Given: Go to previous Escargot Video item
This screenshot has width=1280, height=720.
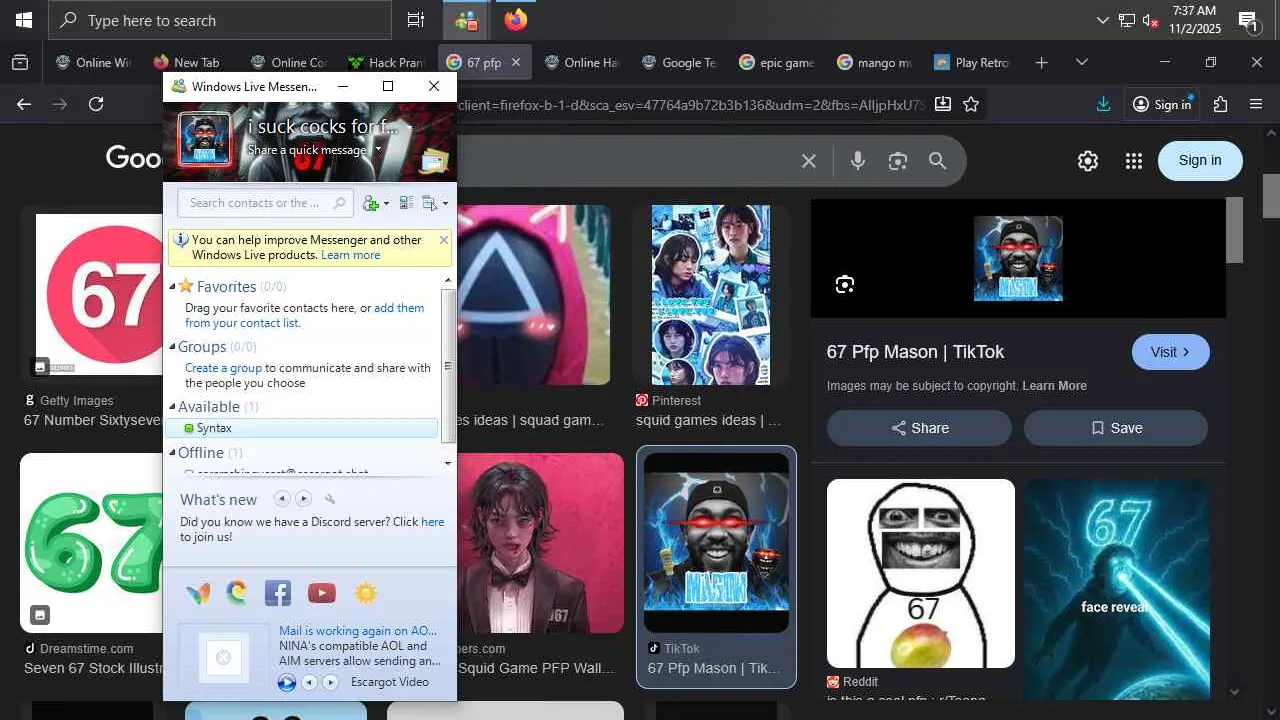Looking at the screenshot, I should pos(310,683).
